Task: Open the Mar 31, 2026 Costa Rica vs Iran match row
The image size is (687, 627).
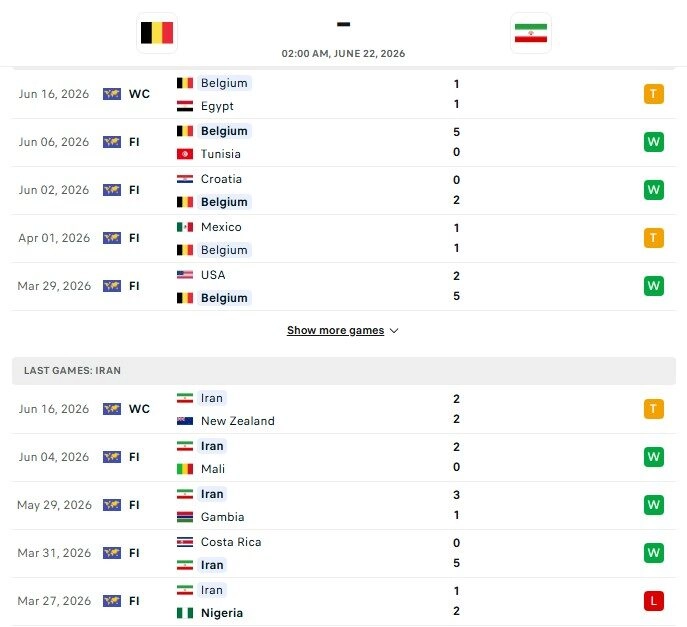Action: pyautogui.click(x=344, y=553)
